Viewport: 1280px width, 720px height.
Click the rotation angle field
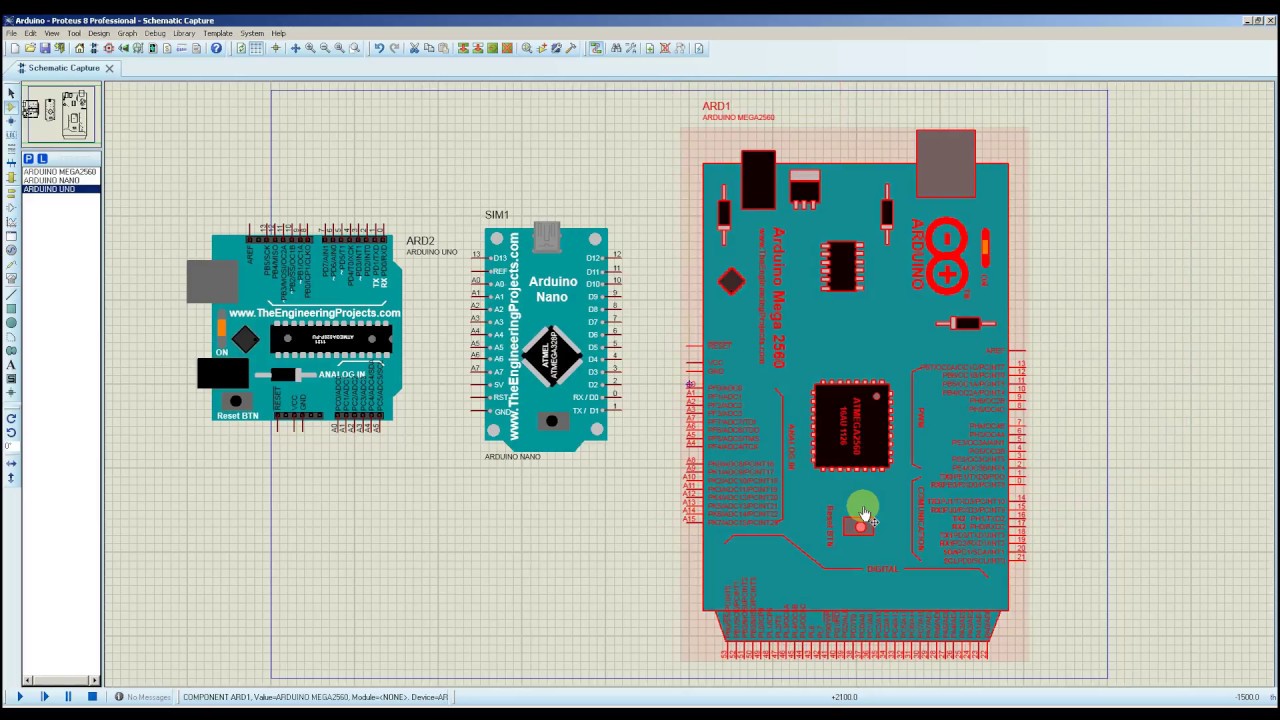click(12, 446)
